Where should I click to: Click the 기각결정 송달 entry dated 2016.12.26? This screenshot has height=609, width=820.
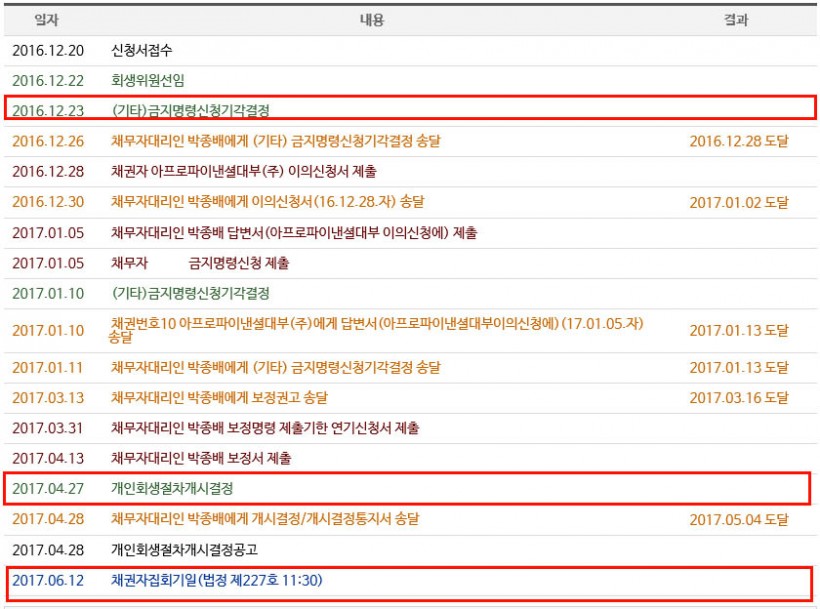pyautogui.click(x=276, y=141)
